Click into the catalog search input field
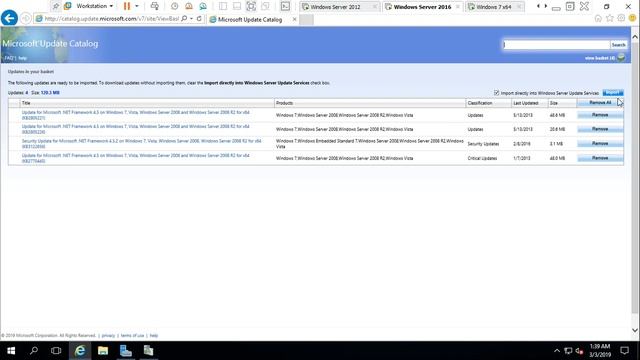This screenshot has width=640, height=360. pyautogui.click(x=556, y=45)
